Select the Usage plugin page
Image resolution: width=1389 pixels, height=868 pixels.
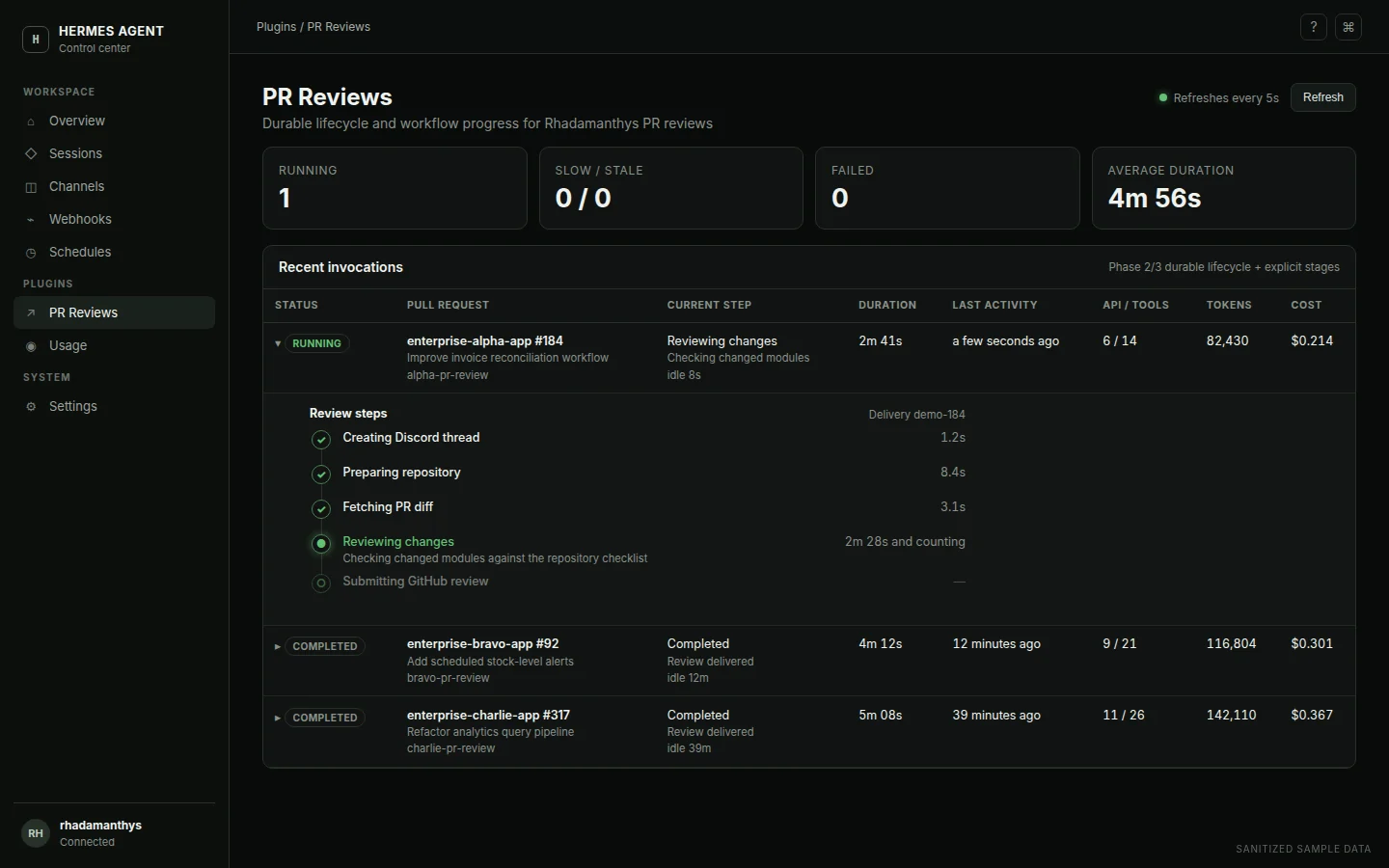tap(114, 346)
